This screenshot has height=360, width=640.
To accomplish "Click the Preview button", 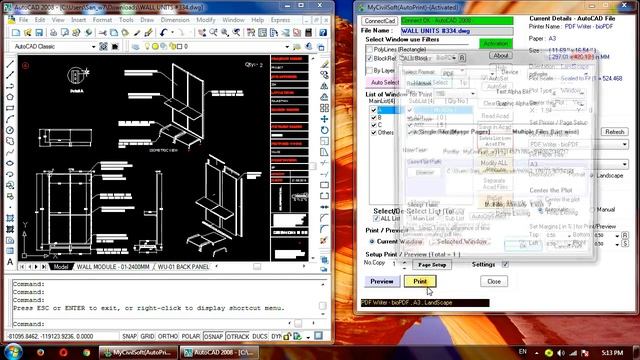I will point(382,281).
